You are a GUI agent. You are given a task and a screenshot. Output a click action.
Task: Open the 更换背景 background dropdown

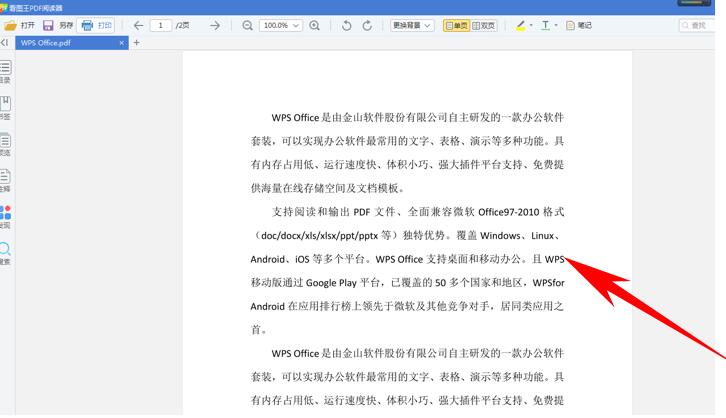click(412, 25)
